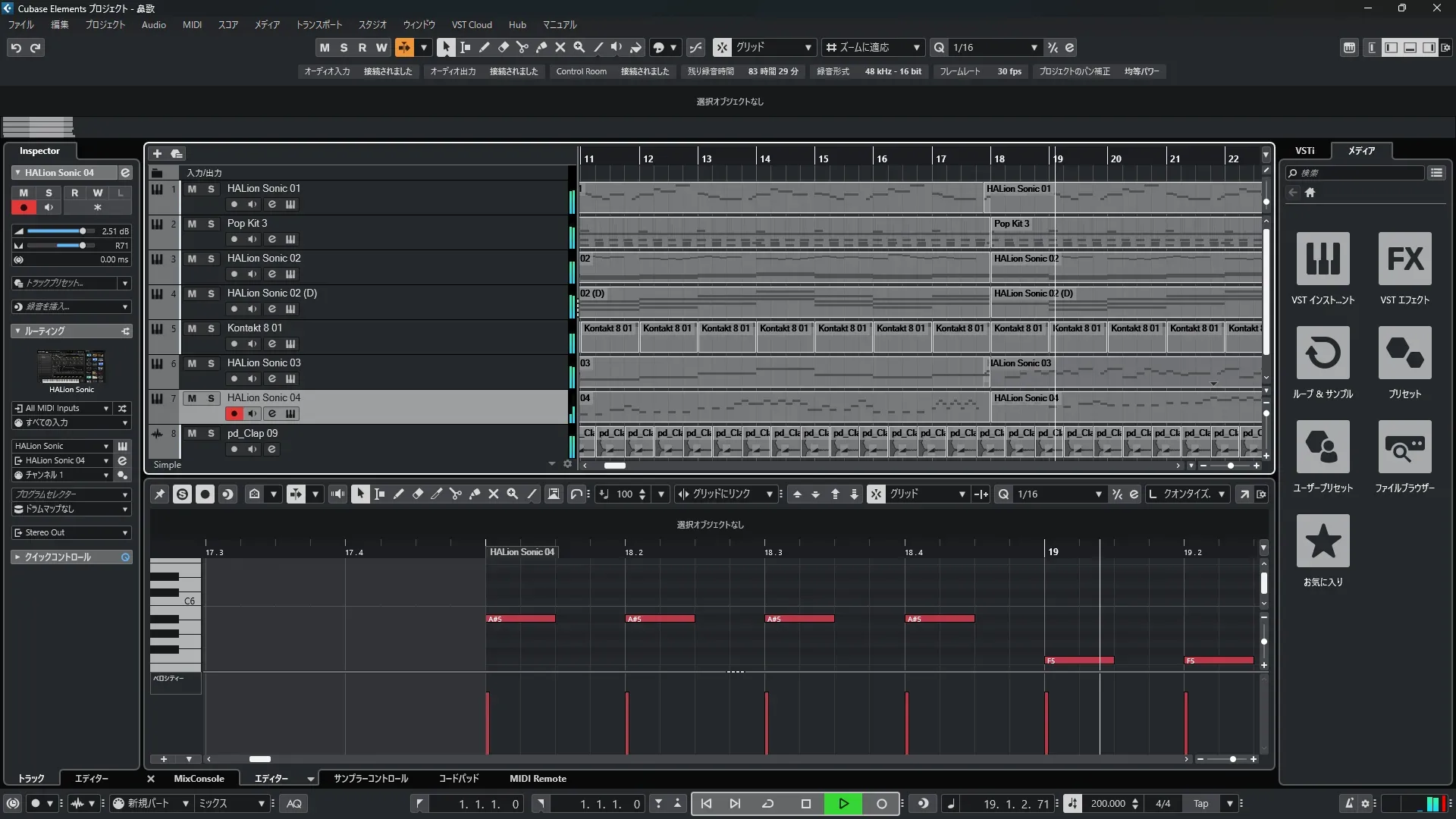
Task: Switch to the MixConsole tab
Action: point(199,778)
